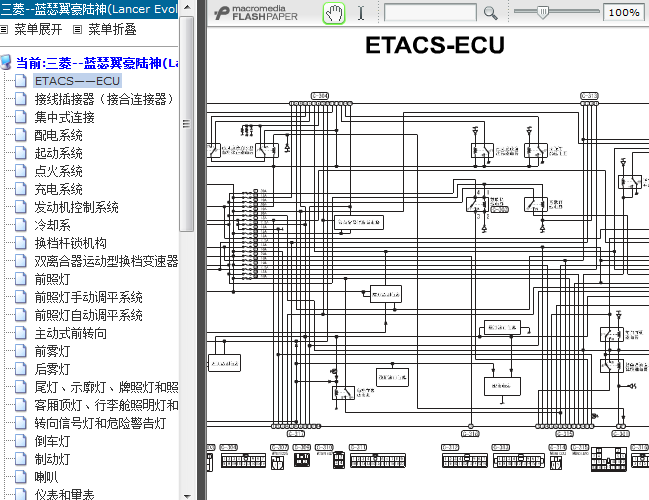
Task: Click 菜单折叠 to collapse the menu
Action: click(112, 29)
